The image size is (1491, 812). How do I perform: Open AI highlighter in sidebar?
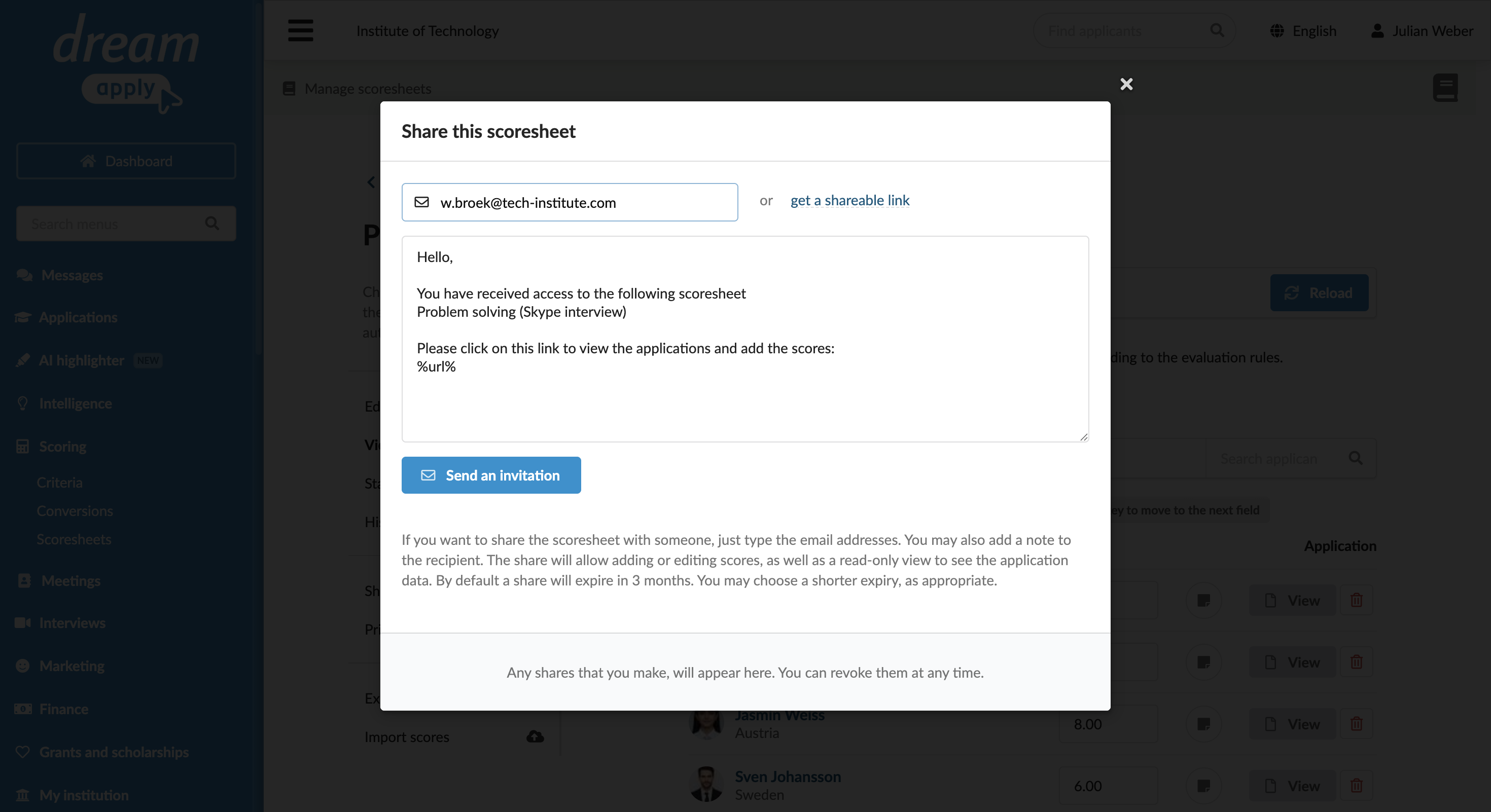click(x=81, y=360)
